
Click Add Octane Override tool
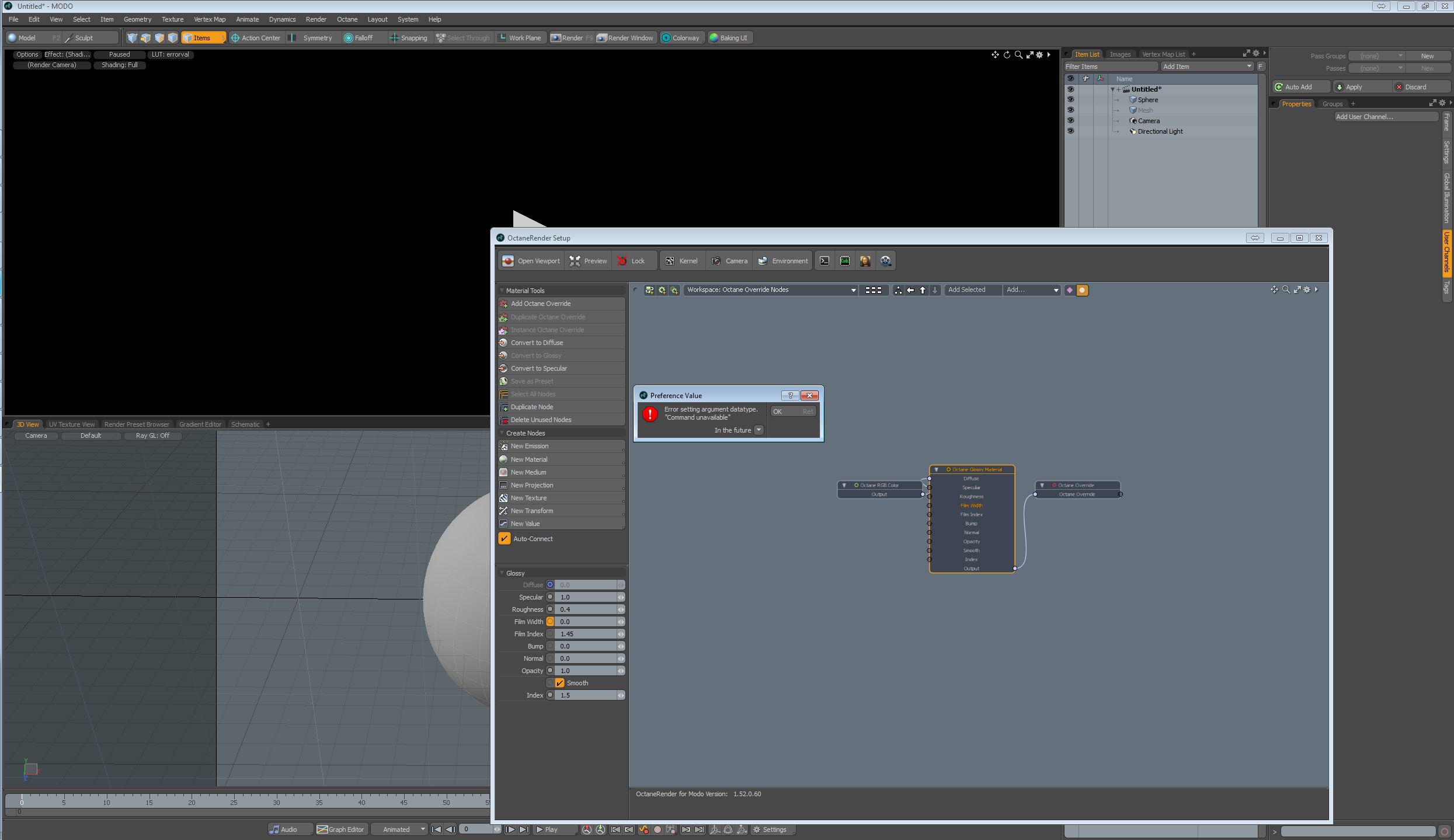tap(540, 304)
